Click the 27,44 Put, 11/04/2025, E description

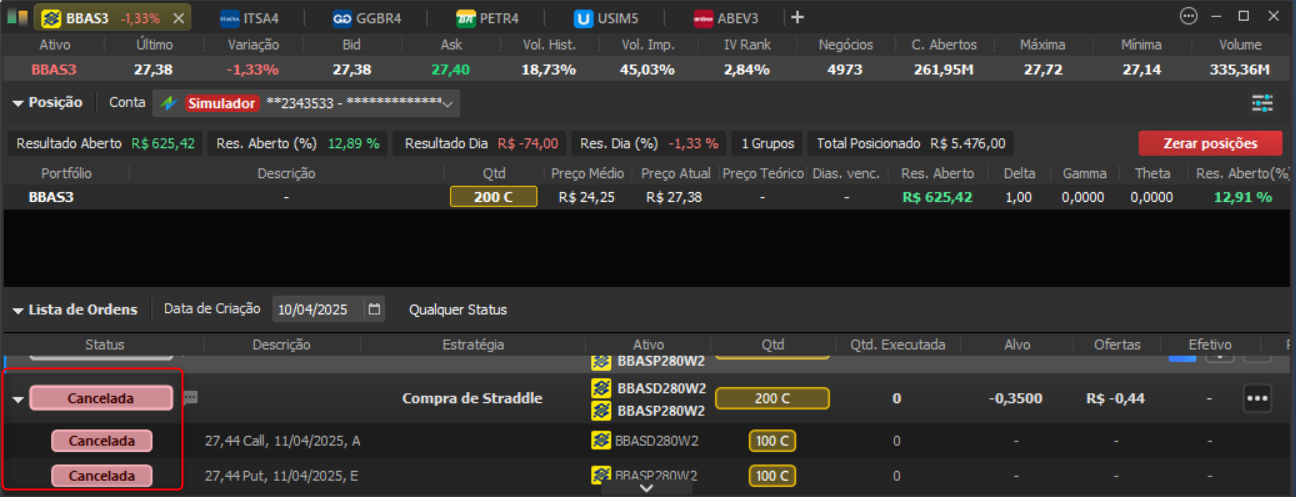tap(281, 476)
